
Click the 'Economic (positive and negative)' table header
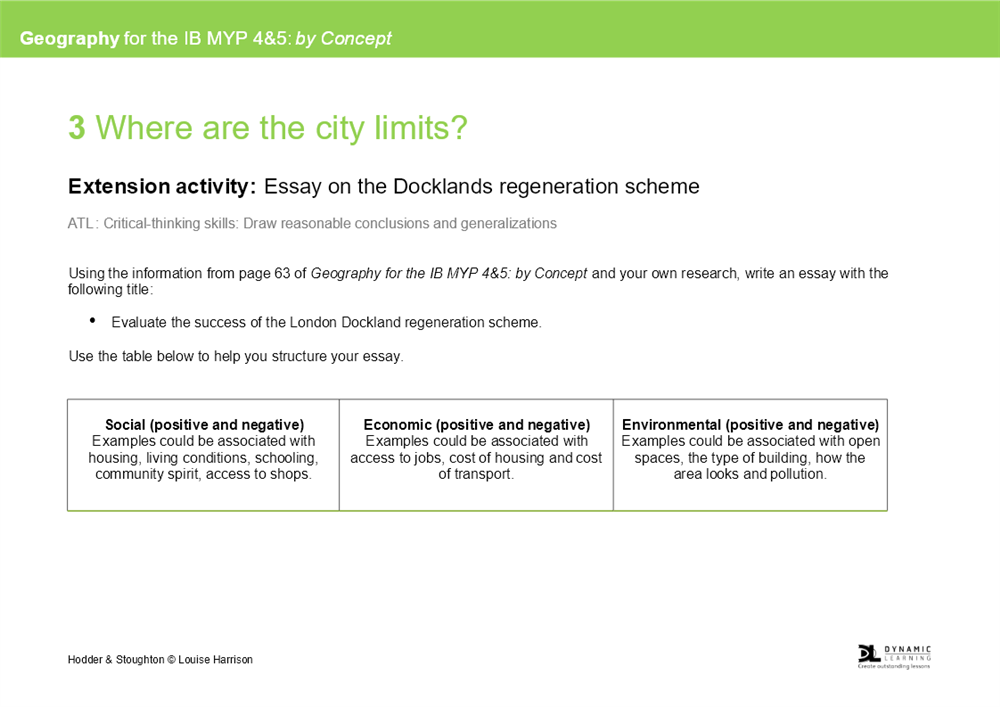pyautogui.click(x=476, y=424)
